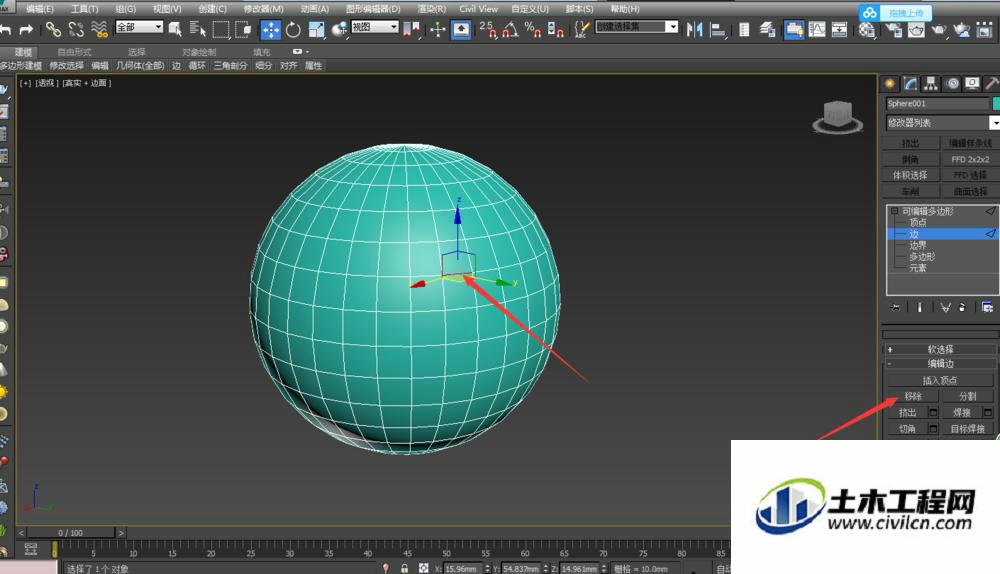Viewport: 1000px width, 574px height.
Task: Select 多边形 sub-object level
Action: coord(922,256)
